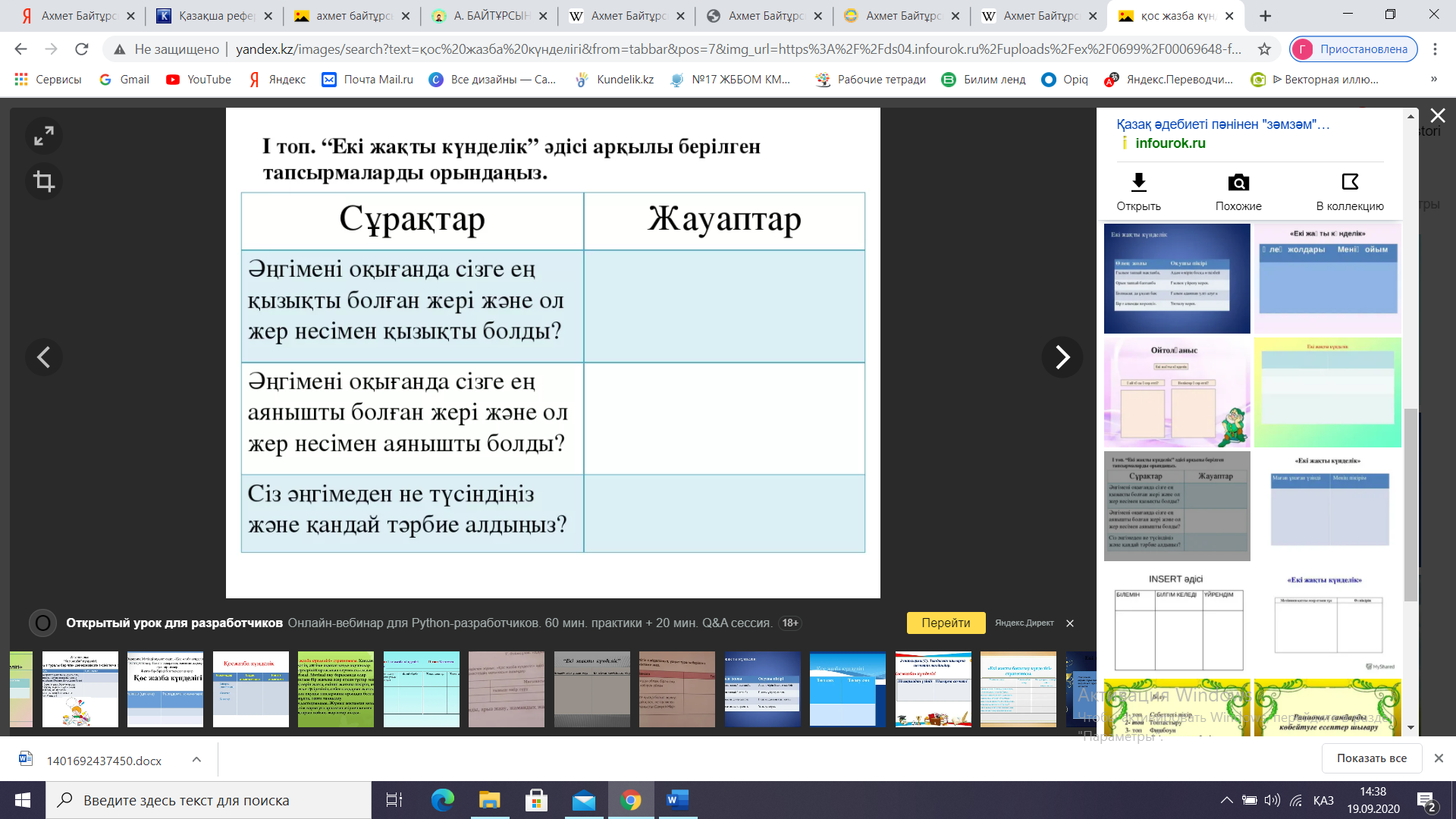Screen dimensions: 1456x819
Task: Open Word from the Windows taskbar
Action: click(677, 800)
